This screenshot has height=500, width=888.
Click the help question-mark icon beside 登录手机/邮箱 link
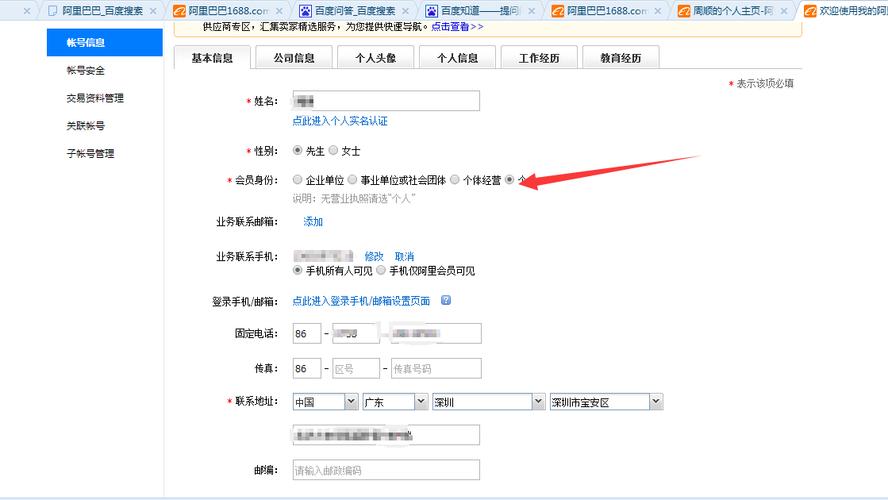(446, 300)
